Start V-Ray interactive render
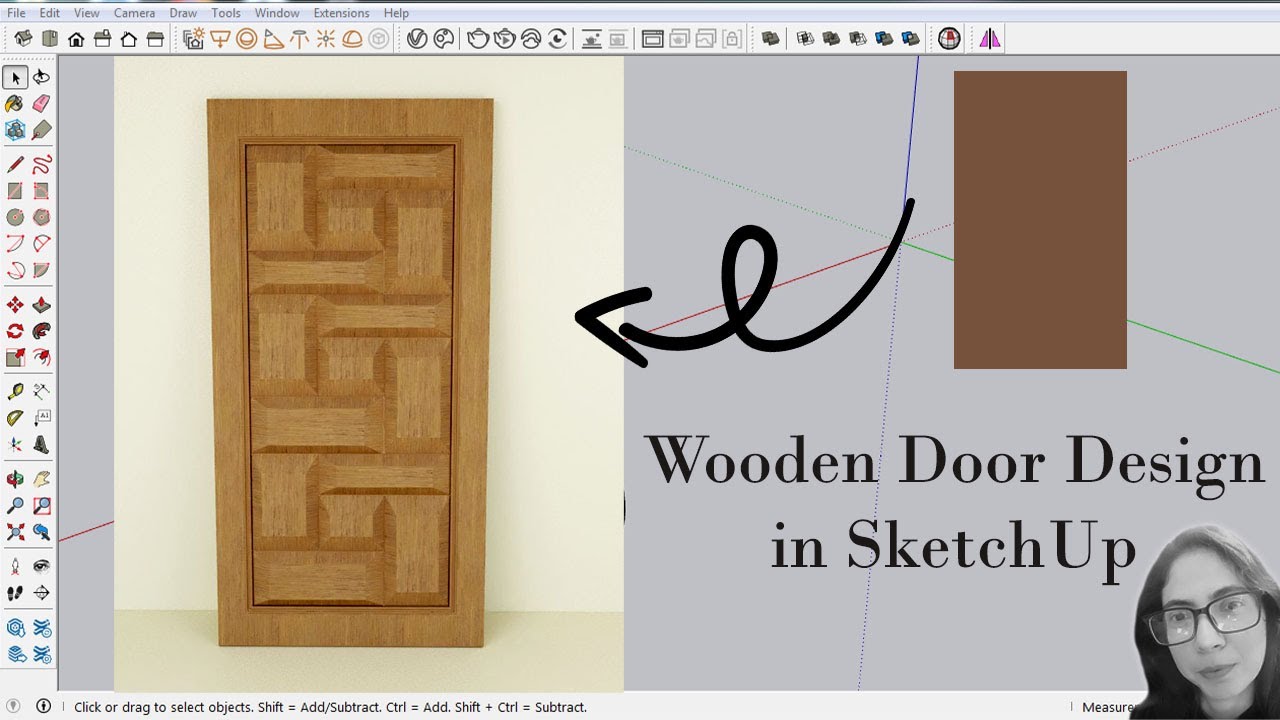 tap(504, 39)
